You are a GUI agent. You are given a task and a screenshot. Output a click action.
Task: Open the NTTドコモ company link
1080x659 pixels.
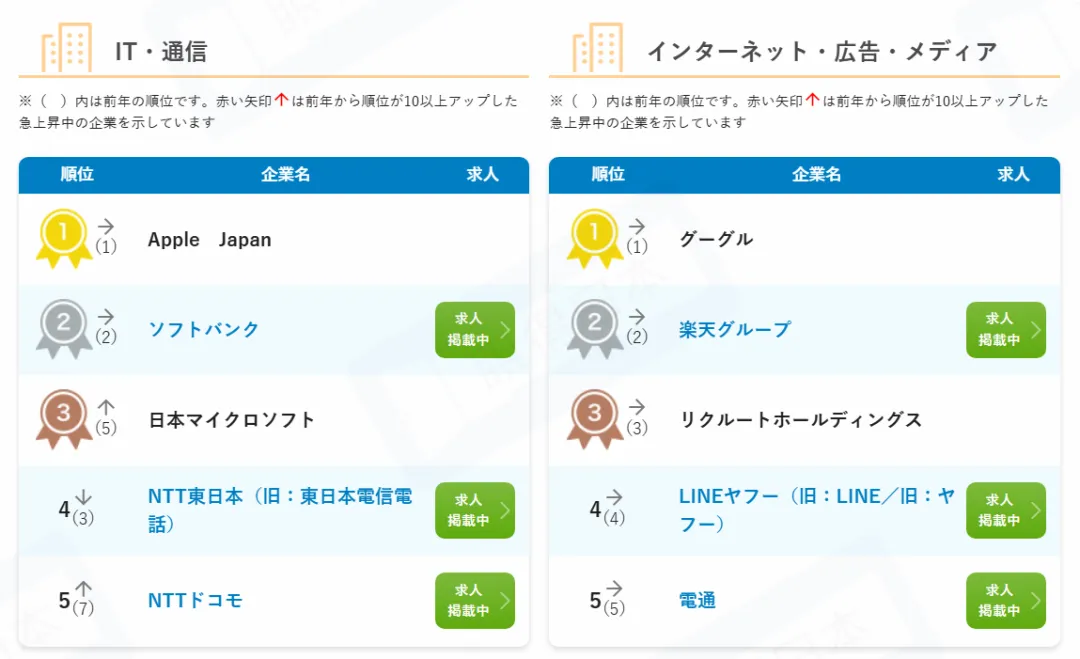tap(195, 600)
